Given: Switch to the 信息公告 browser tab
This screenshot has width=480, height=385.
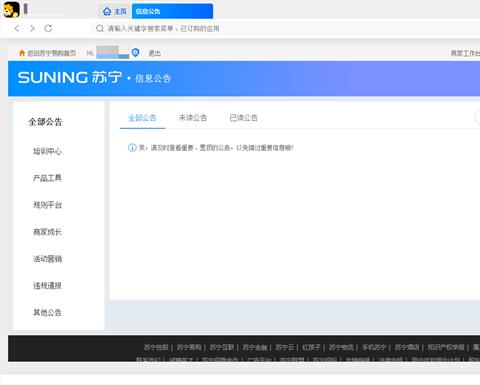Looking at the screenshot, I should point(172,11).
